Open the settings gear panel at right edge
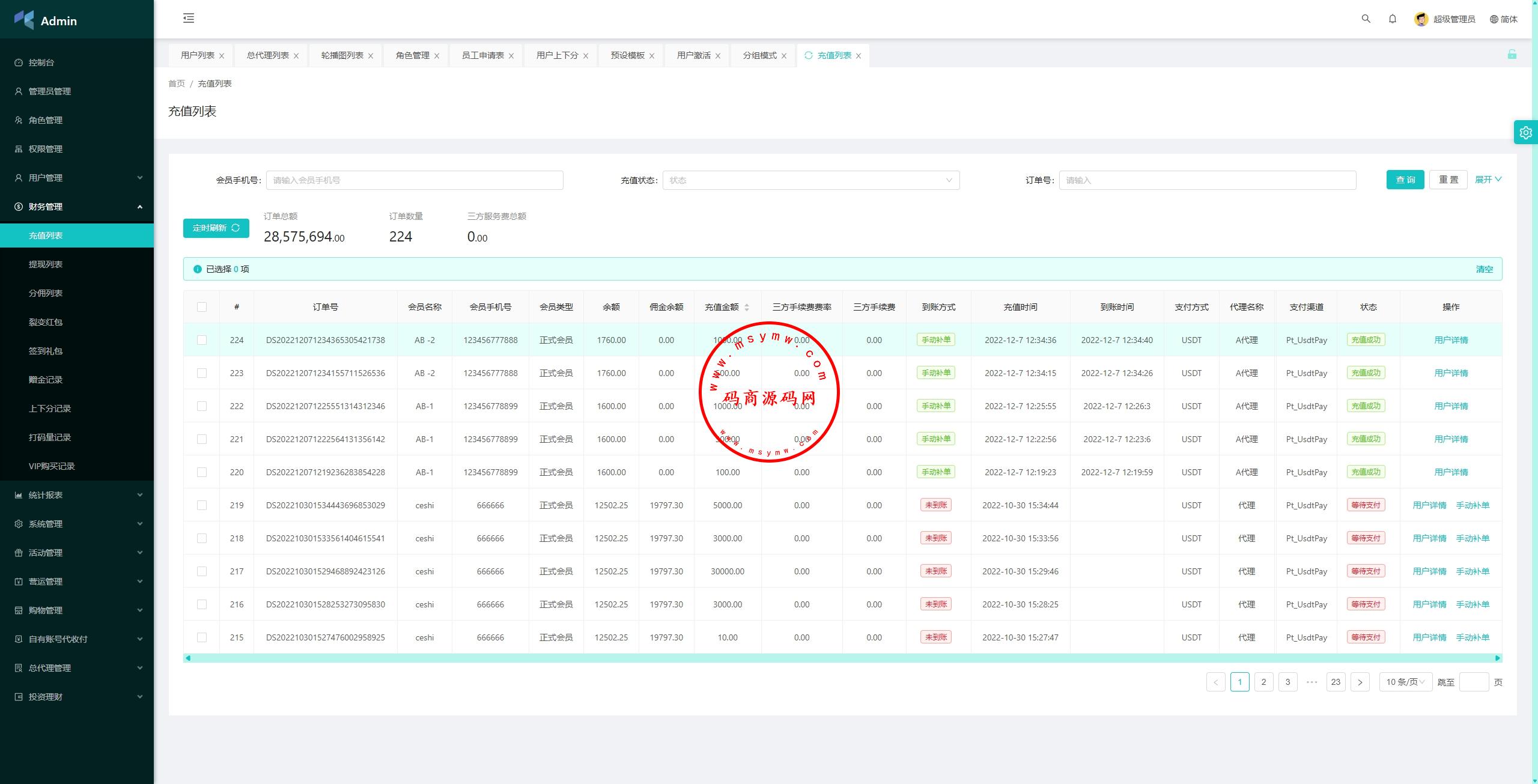 [1526, 132]
